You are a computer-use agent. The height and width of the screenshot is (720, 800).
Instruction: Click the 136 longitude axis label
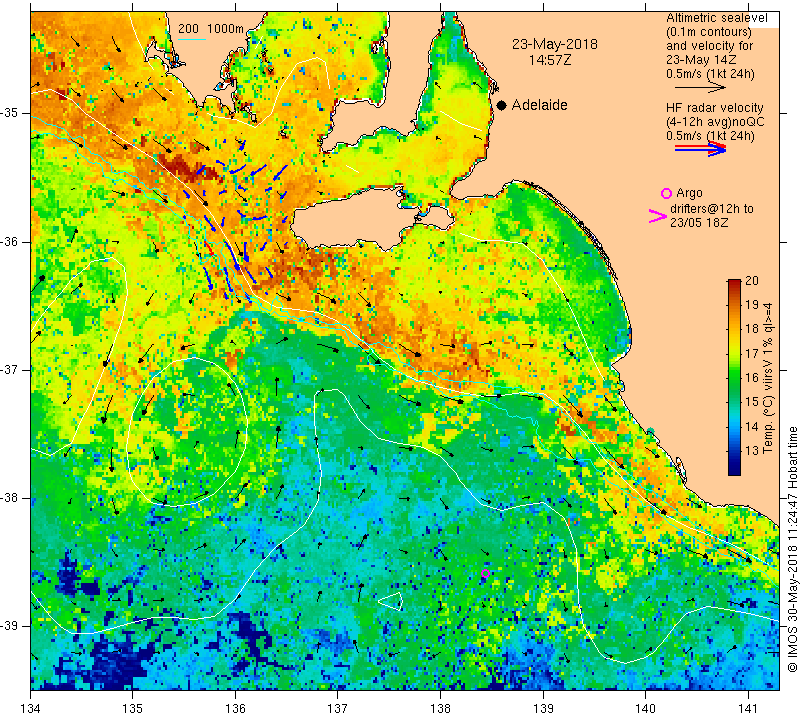point(235,709)
